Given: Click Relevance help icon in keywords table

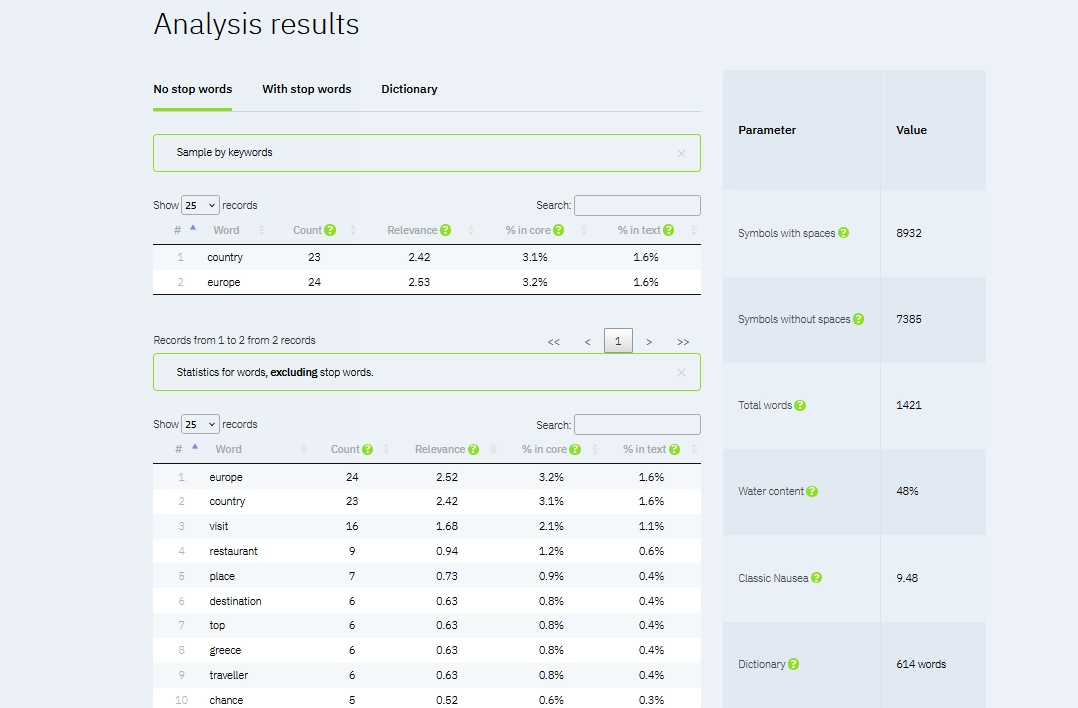Looking at the screenshot, I should [x=445, y=230].
